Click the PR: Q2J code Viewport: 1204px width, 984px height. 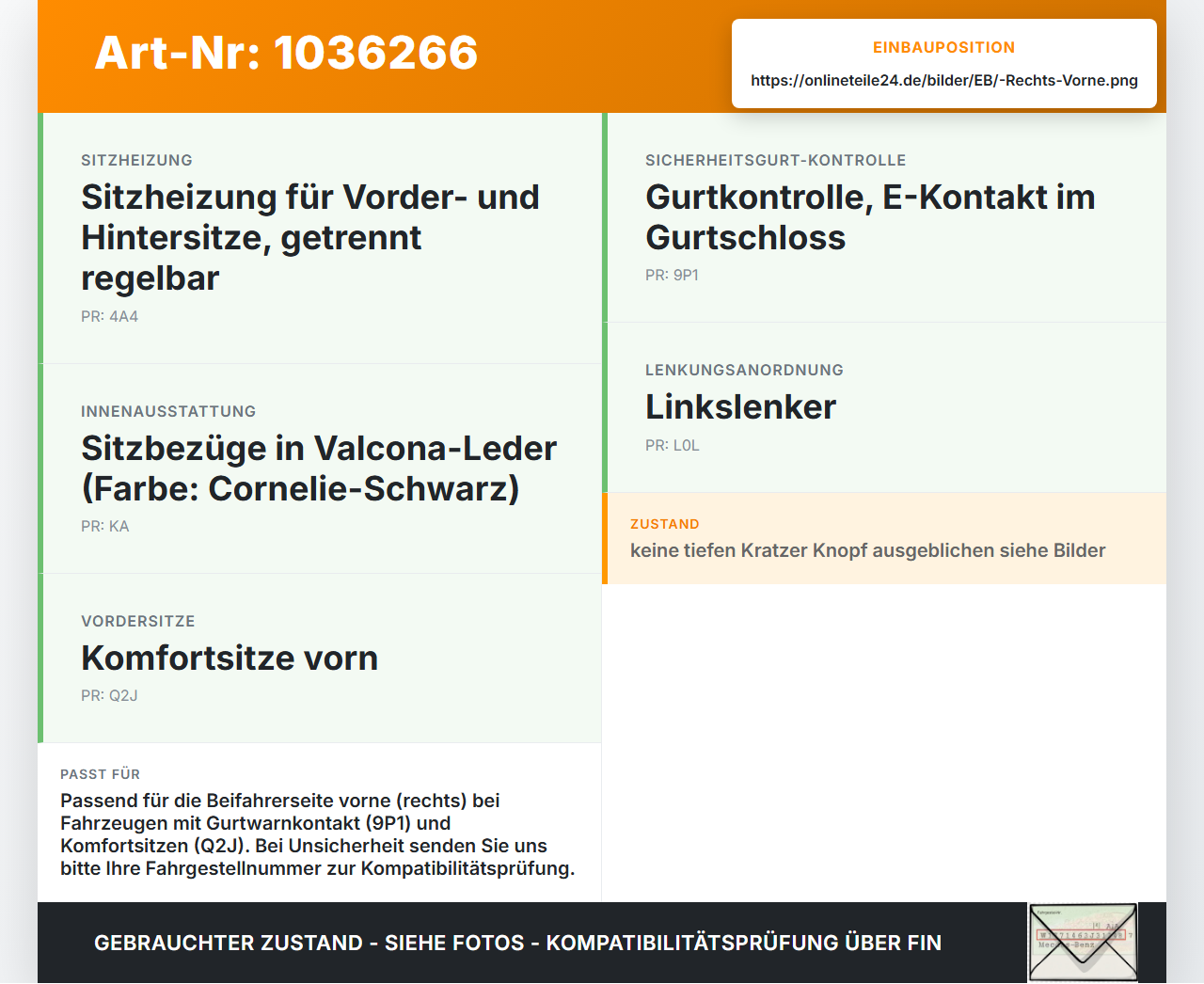109,696
